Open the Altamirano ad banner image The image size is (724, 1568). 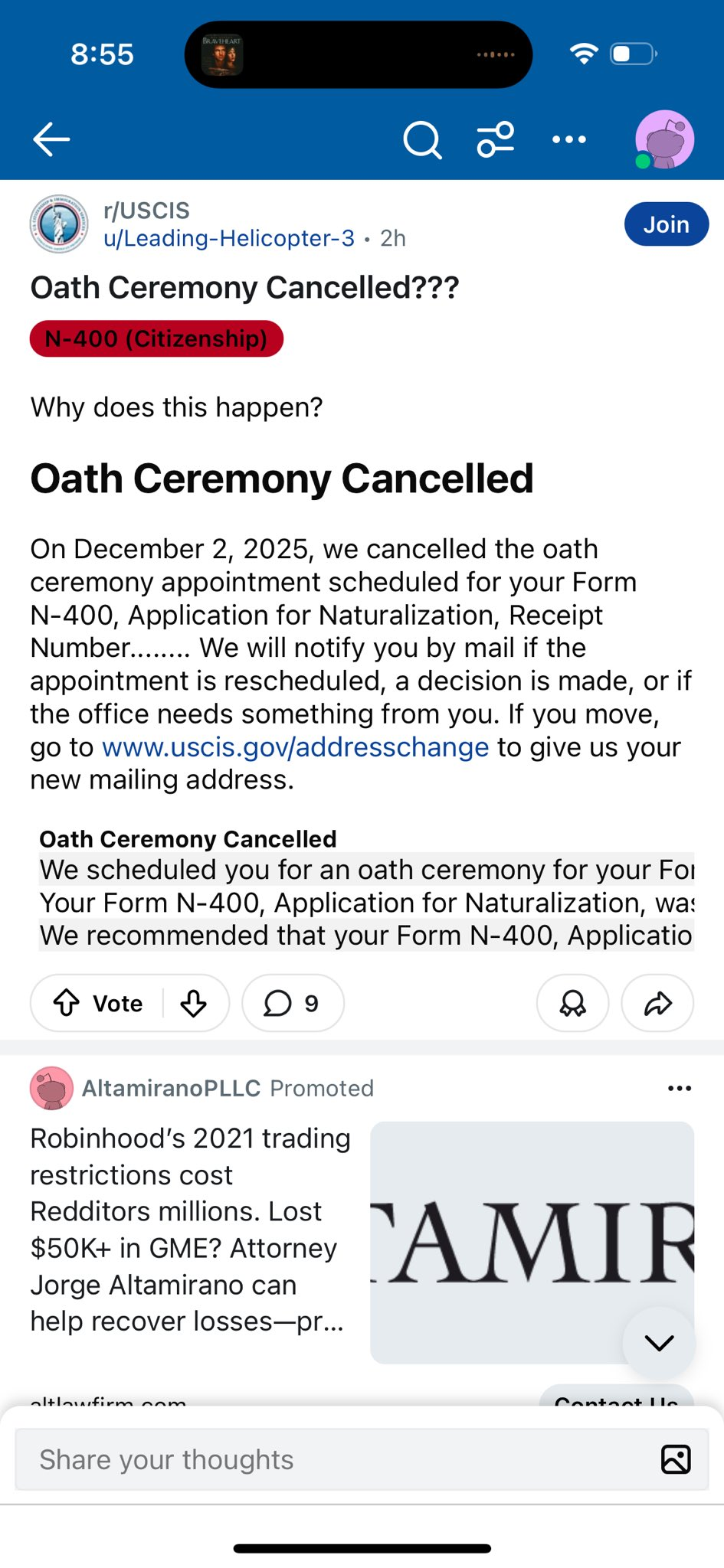[x=532, y=1242]
